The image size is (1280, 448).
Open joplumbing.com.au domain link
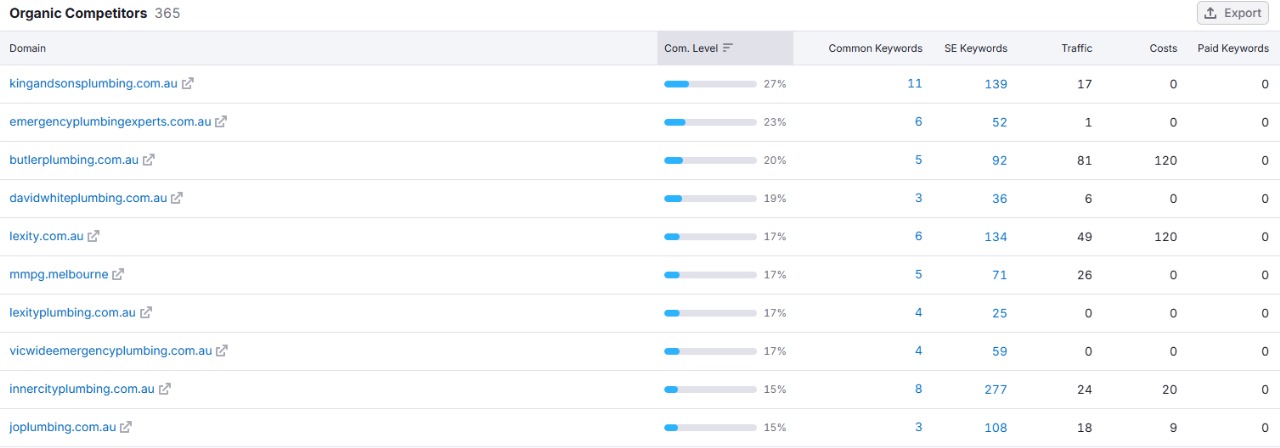tap(63, 427)
